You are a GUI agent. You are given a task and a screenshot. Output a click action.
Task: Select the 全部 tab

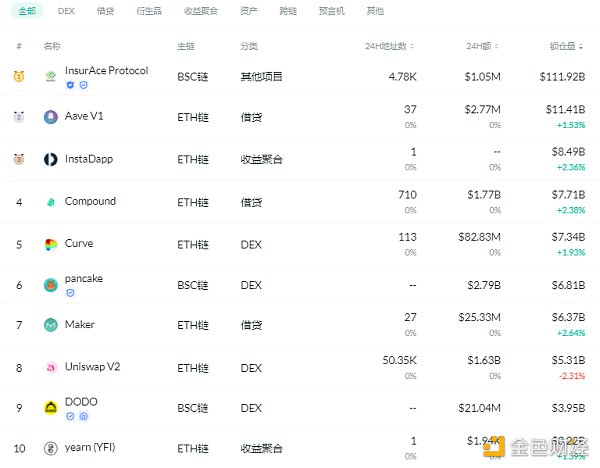click(27, 11)
